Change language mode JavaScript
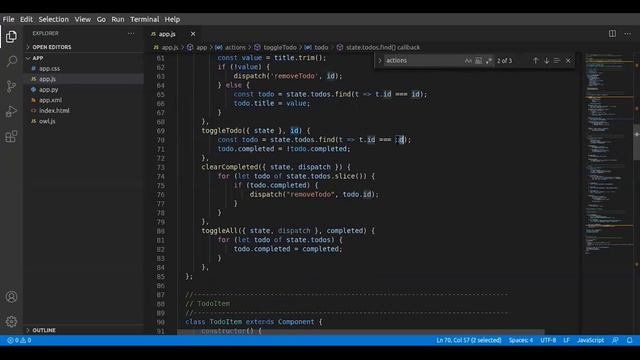This screenshot has height=360, width=640. pos(590,340)
